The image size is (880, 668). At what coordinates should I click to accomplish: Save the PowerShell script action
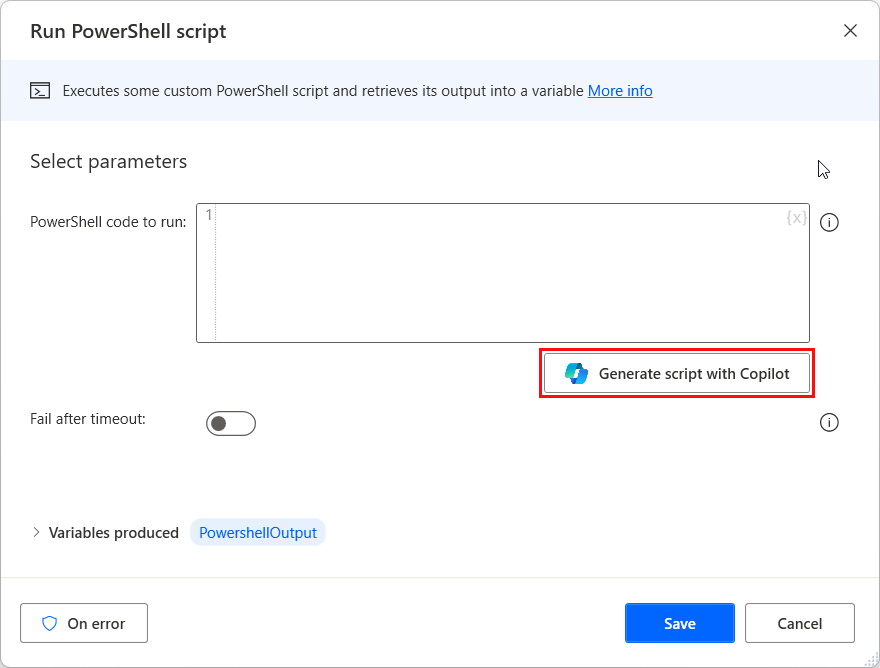point(679,623)
